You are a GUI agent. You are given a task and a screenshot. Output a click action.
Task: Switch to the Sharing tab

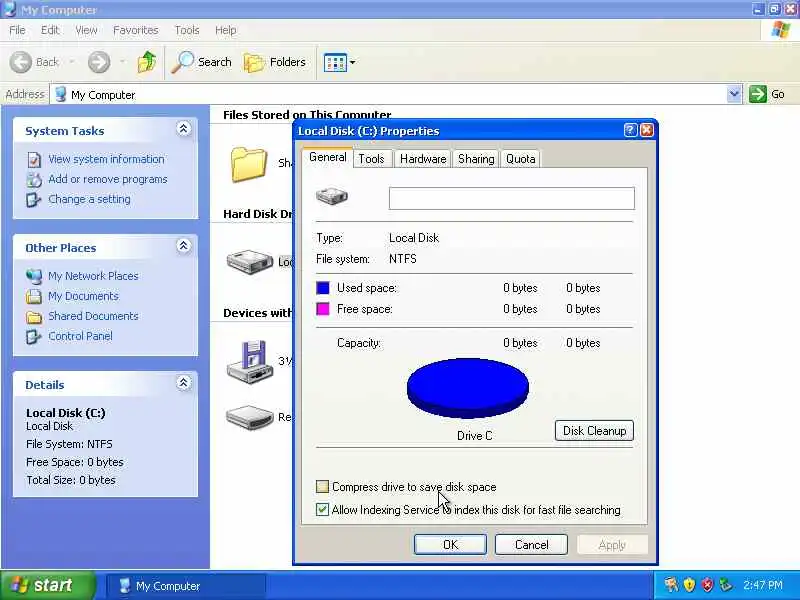(476, 159)
